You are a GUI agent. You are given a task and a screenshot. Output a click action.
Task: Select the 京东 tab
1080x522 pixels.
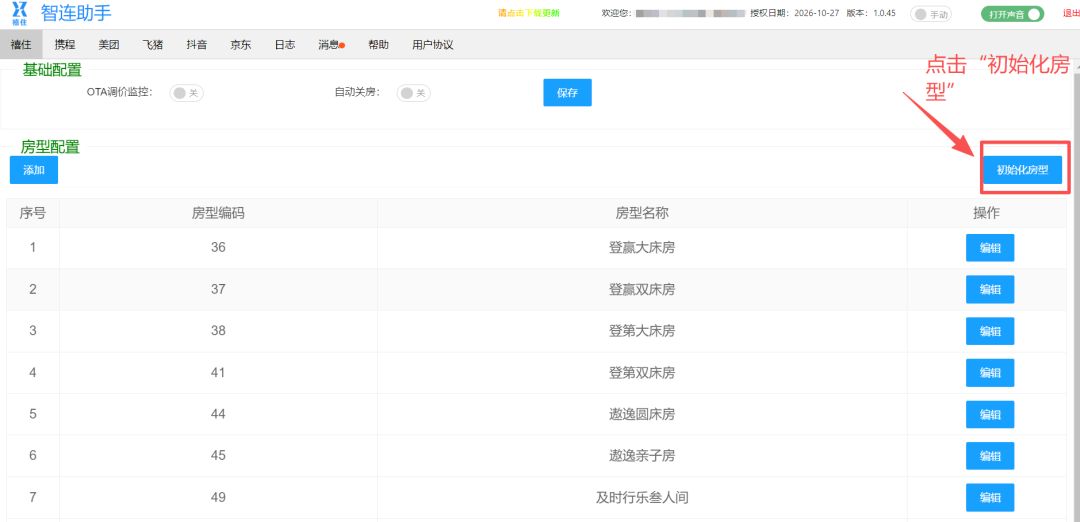[240, 45]
